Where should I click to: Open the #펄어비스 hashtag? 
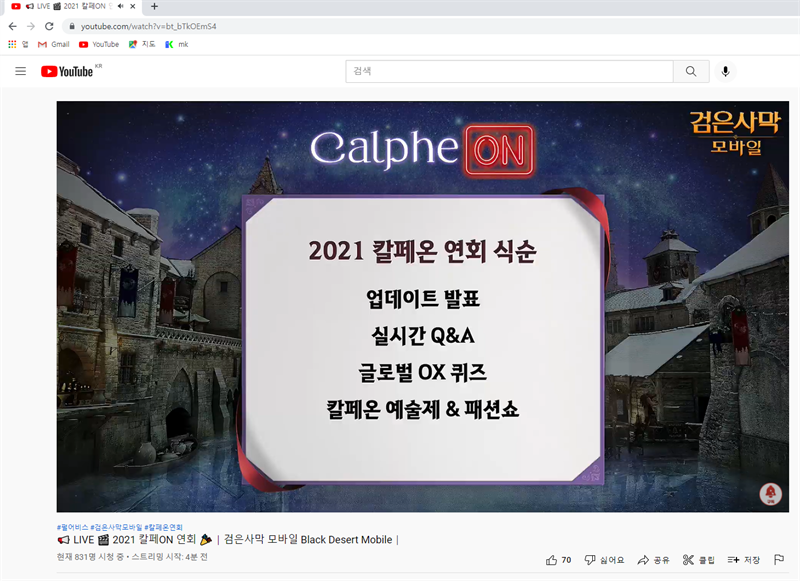point(72,527)
